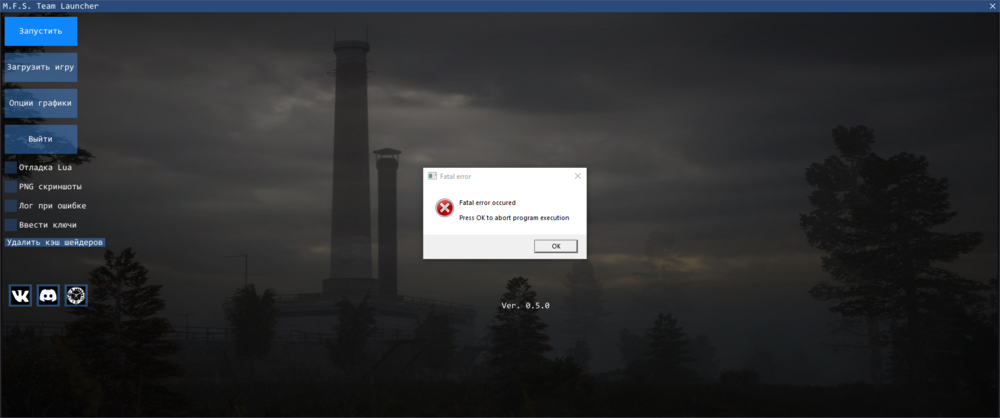Open the VK social link icon

point(20,295)
